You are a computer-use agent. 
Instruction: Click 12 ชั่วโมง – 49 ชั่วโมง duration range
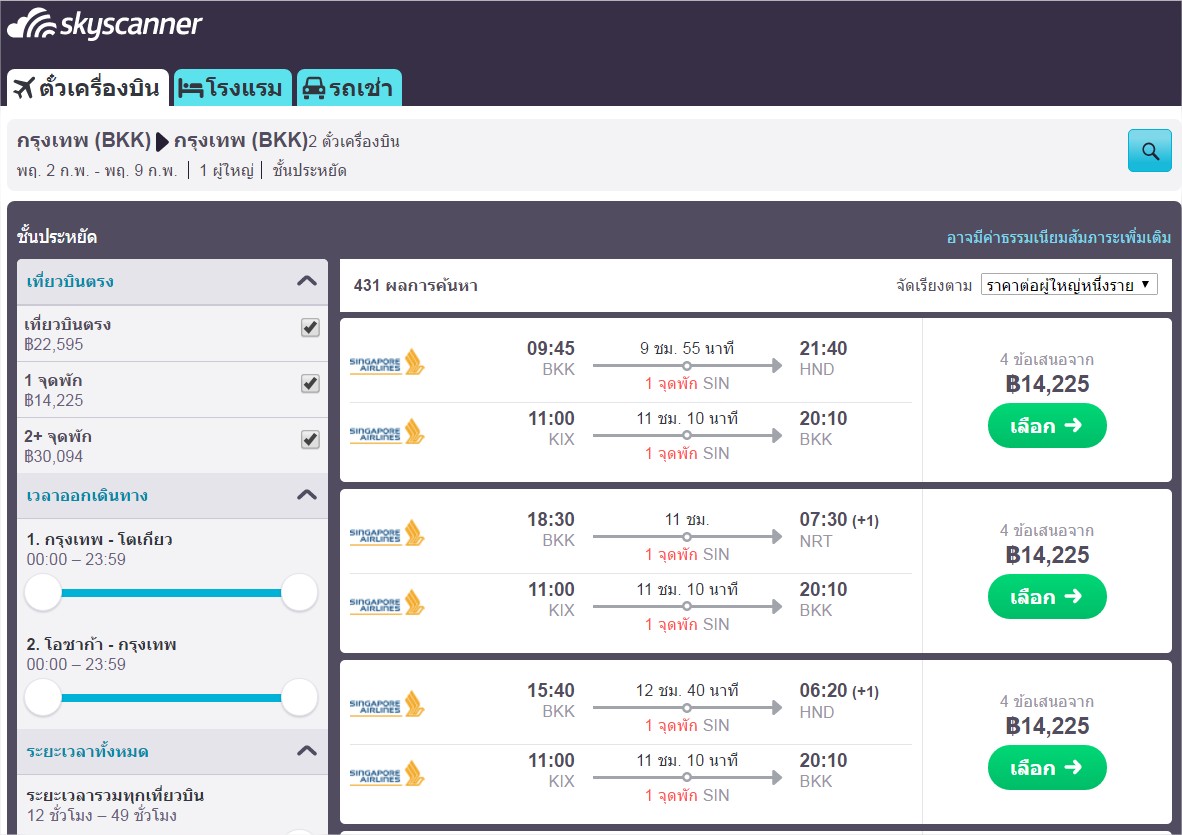point(101,815)
